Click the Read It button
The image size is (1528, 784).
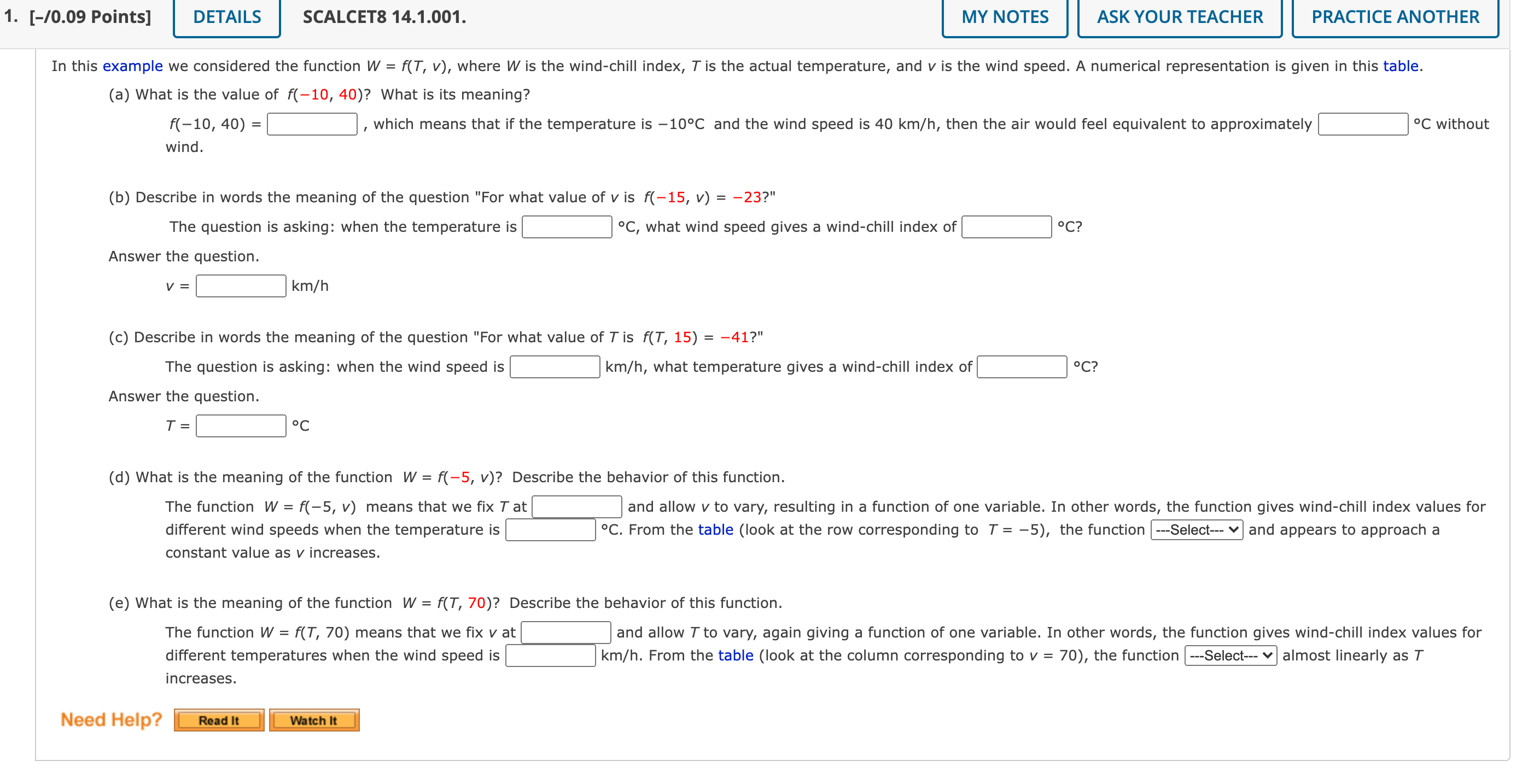(x=218, y=720)
